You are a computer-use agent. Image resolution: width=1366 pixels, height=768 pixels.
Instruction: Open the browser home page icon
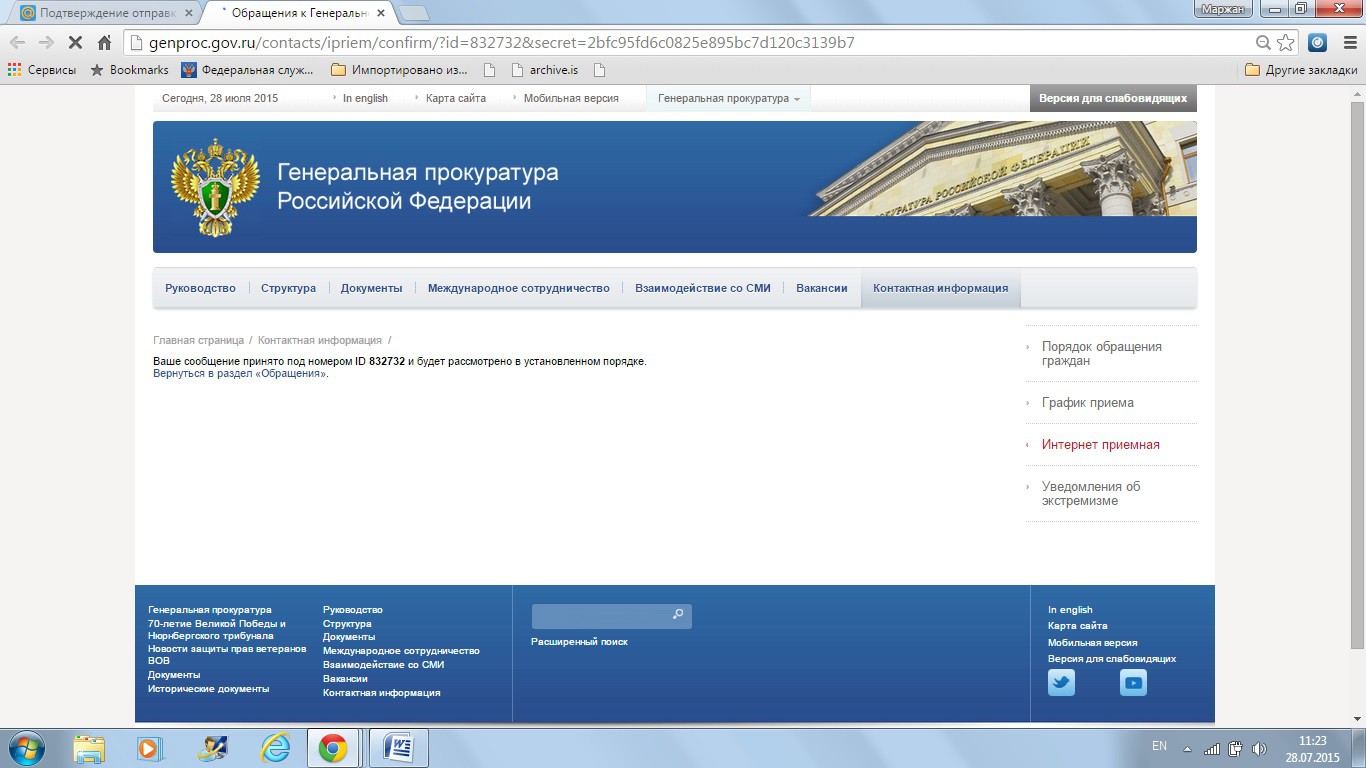tap(104, 43)
